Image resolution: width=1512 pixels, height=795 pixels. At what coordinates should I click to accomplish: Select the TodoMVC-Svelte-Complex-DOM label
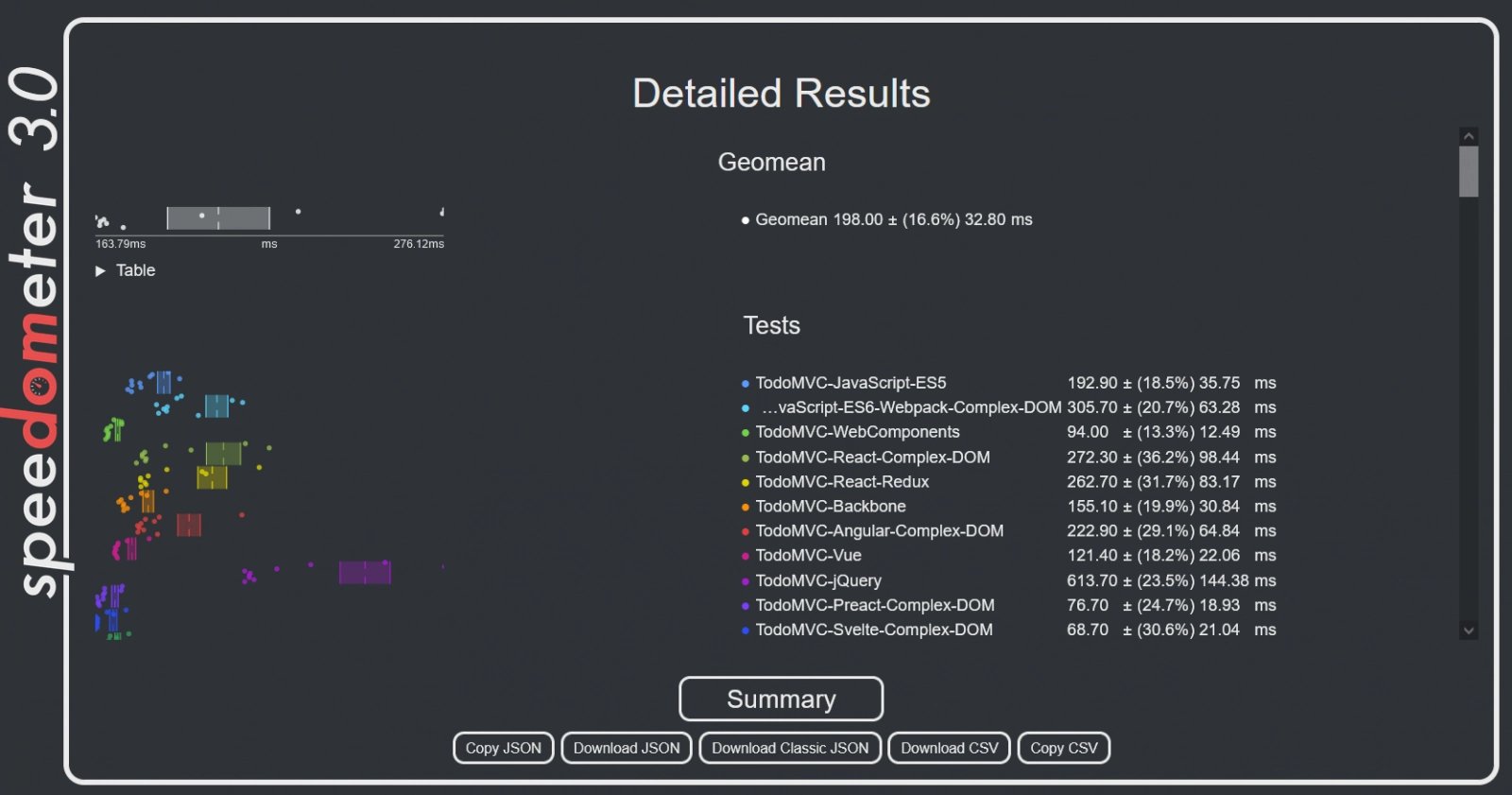(x=874, y=630)
